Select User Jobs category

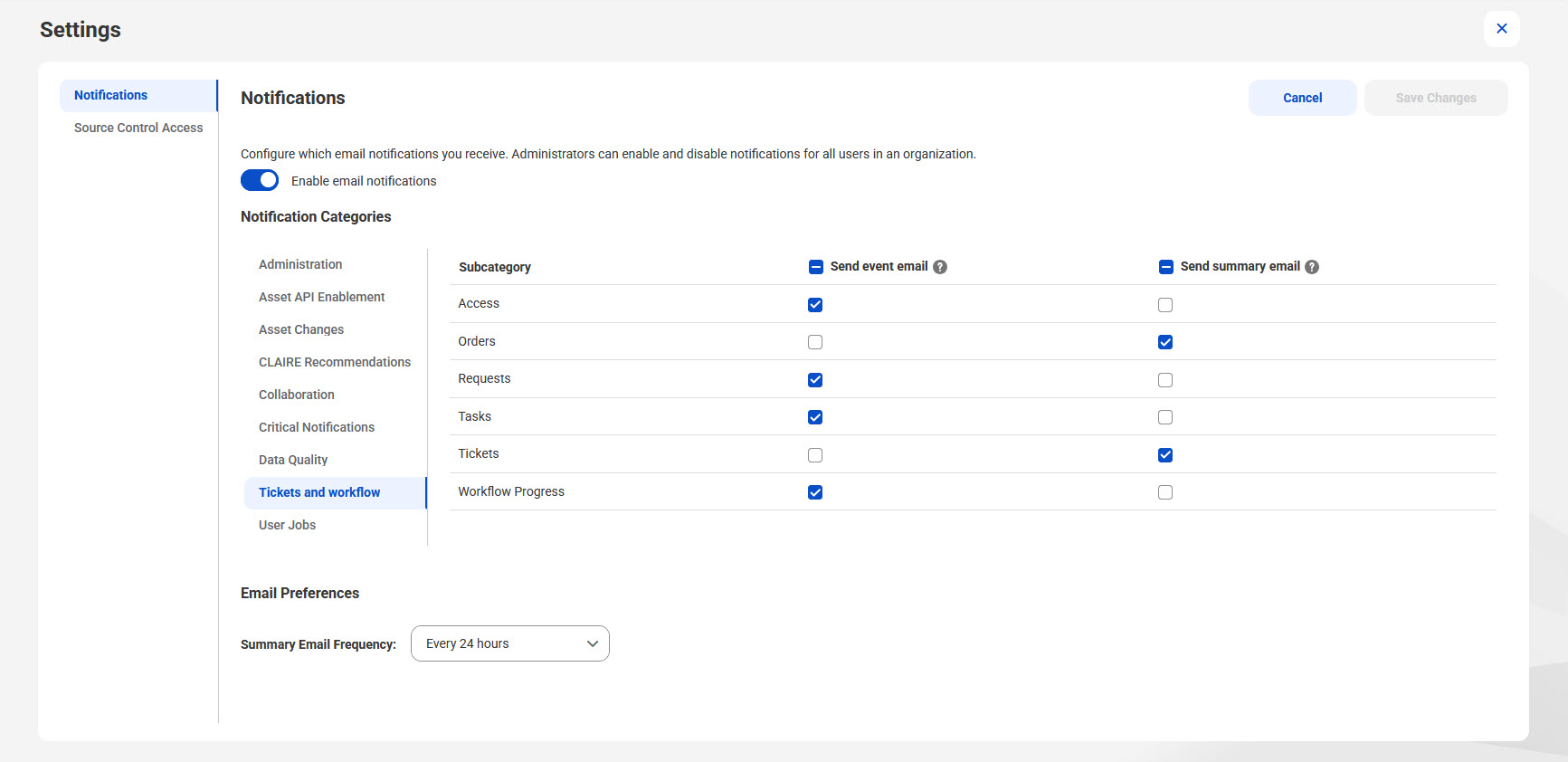335,525
